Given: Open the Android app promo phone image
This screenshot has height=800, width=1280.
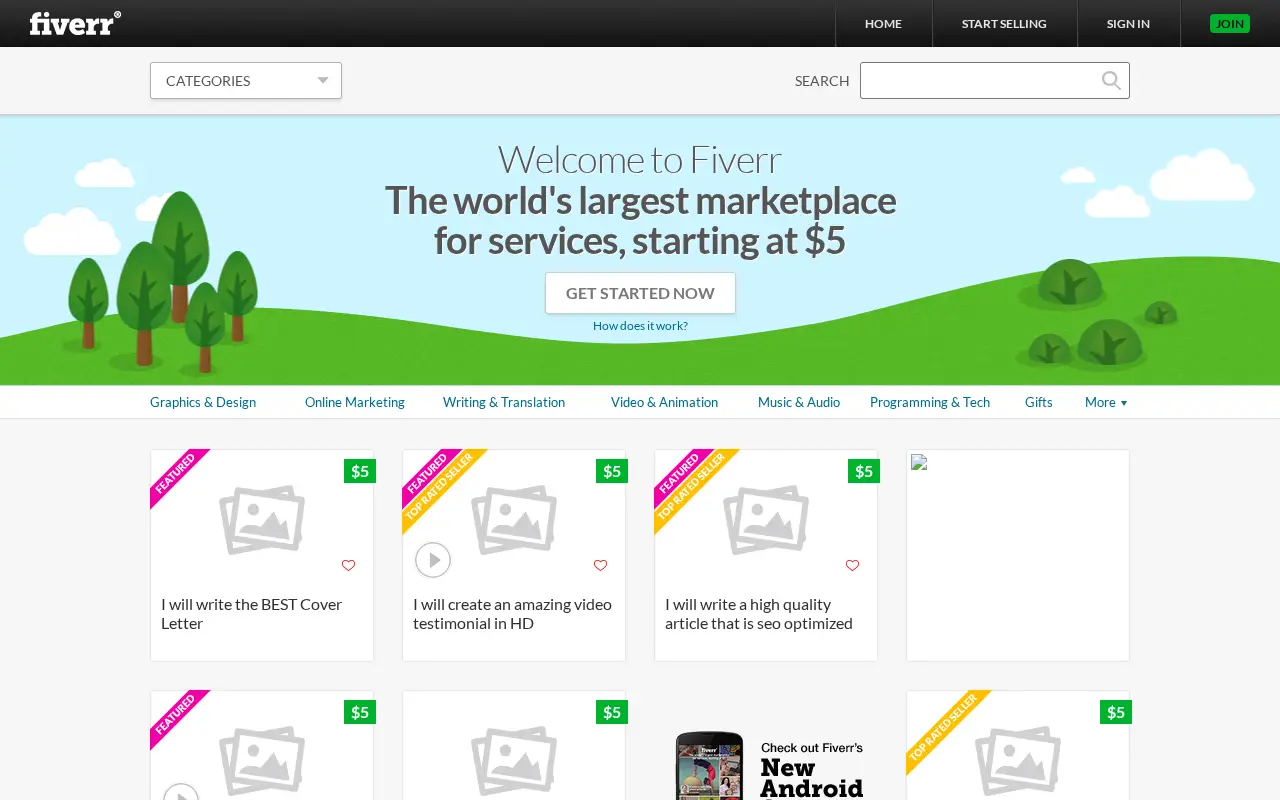Looking at the screenshot, I should coord(709,765).
